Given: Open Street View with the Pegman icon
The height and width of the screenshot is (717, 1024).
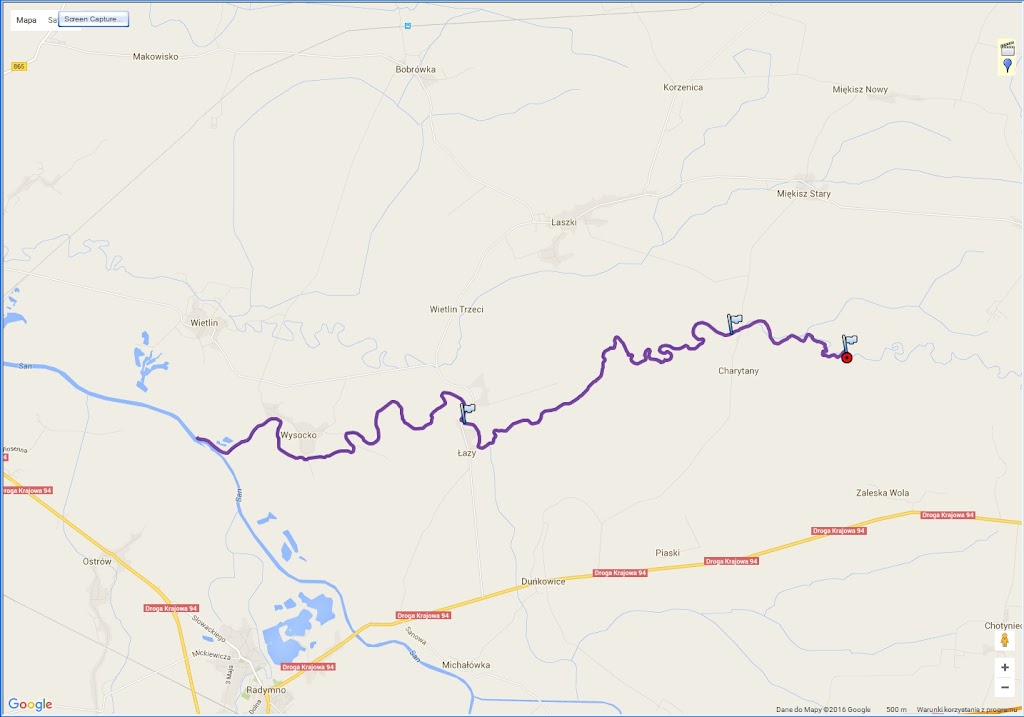Looking at the screenshot, I should 1004,640.
